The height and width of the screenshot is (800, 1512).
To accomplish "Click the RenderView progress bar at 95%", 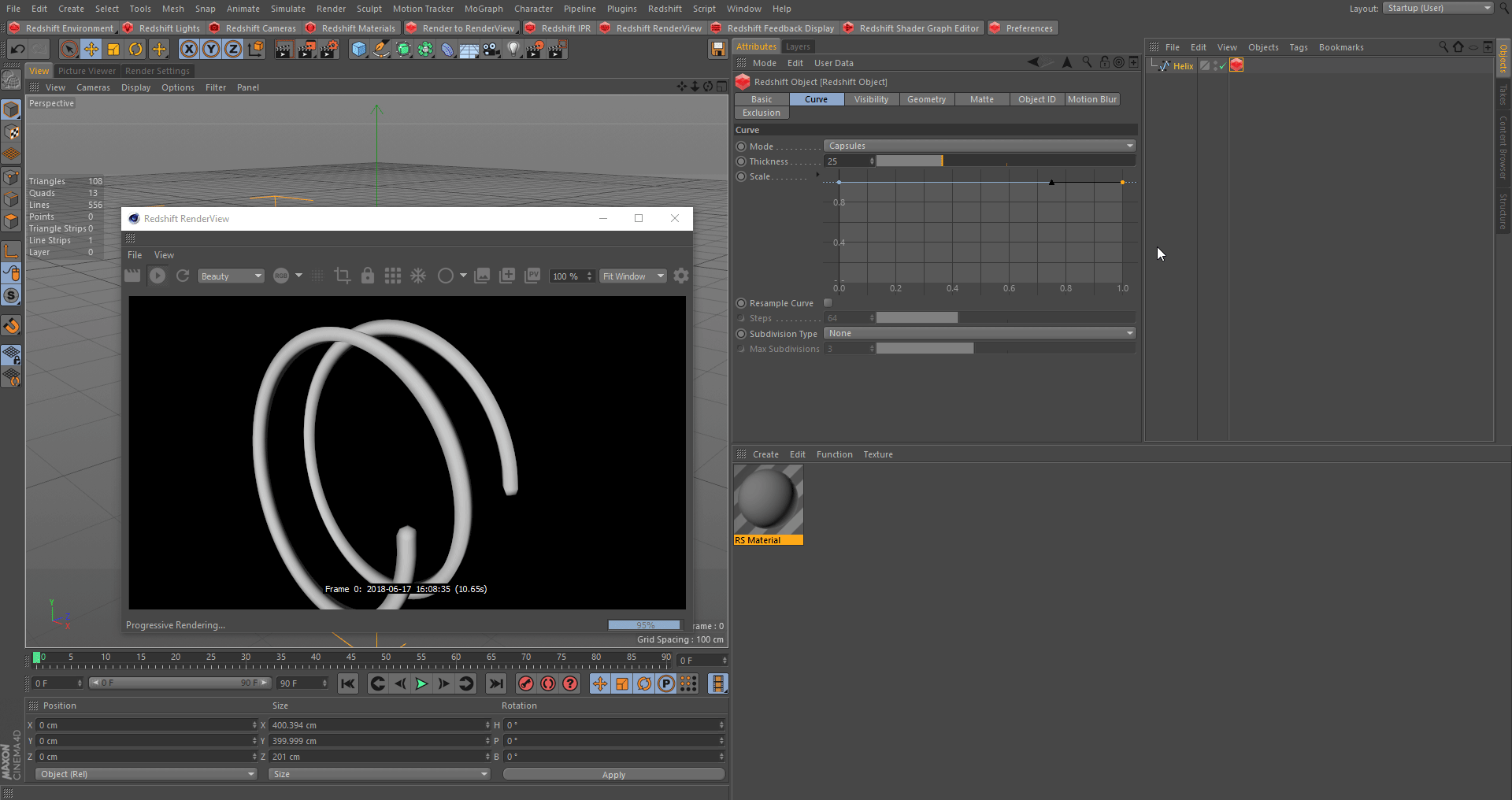I will (x=643, y=625).
